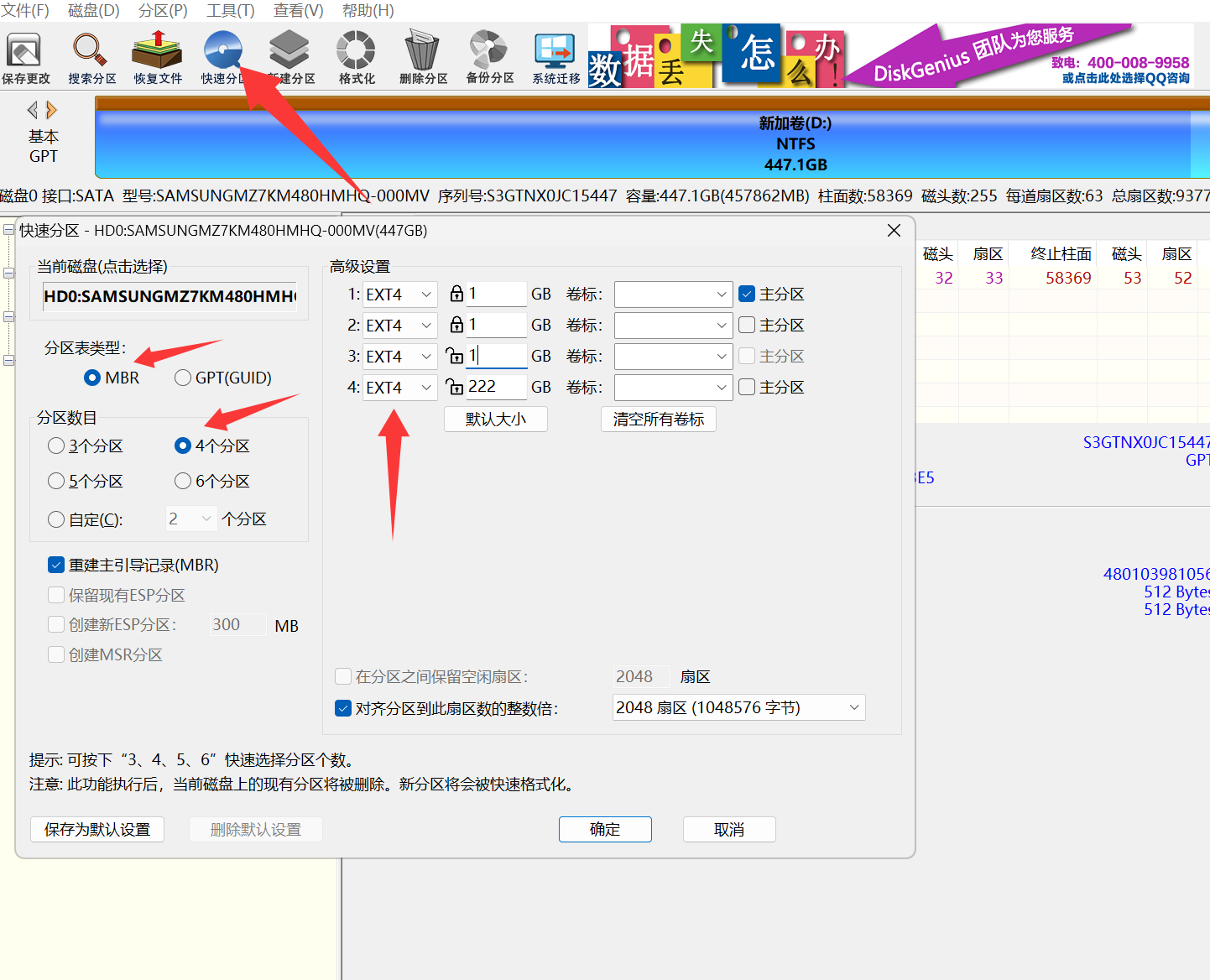
Task: Select the 新建分区 icon
Action: click(x=289, y=56)
